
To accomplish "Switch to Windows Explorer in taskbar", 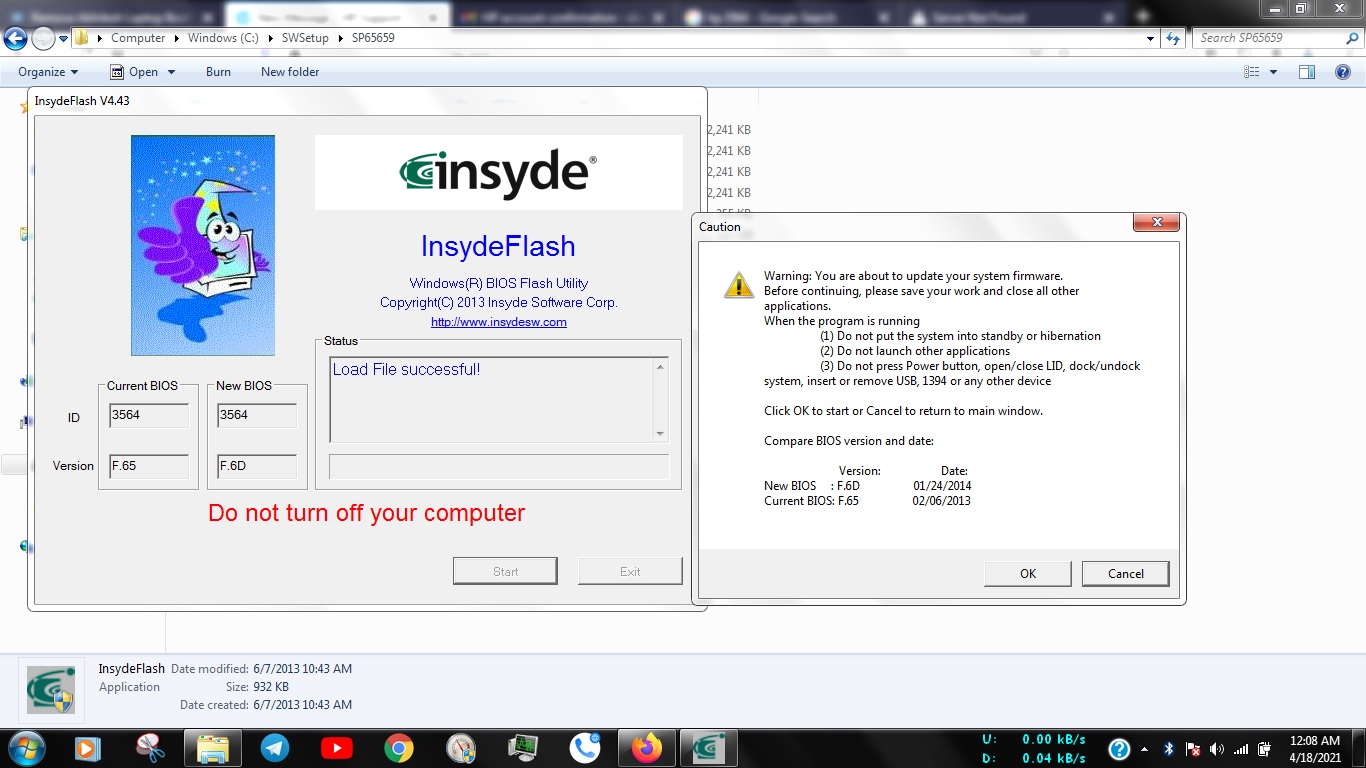I will point(213,748).
